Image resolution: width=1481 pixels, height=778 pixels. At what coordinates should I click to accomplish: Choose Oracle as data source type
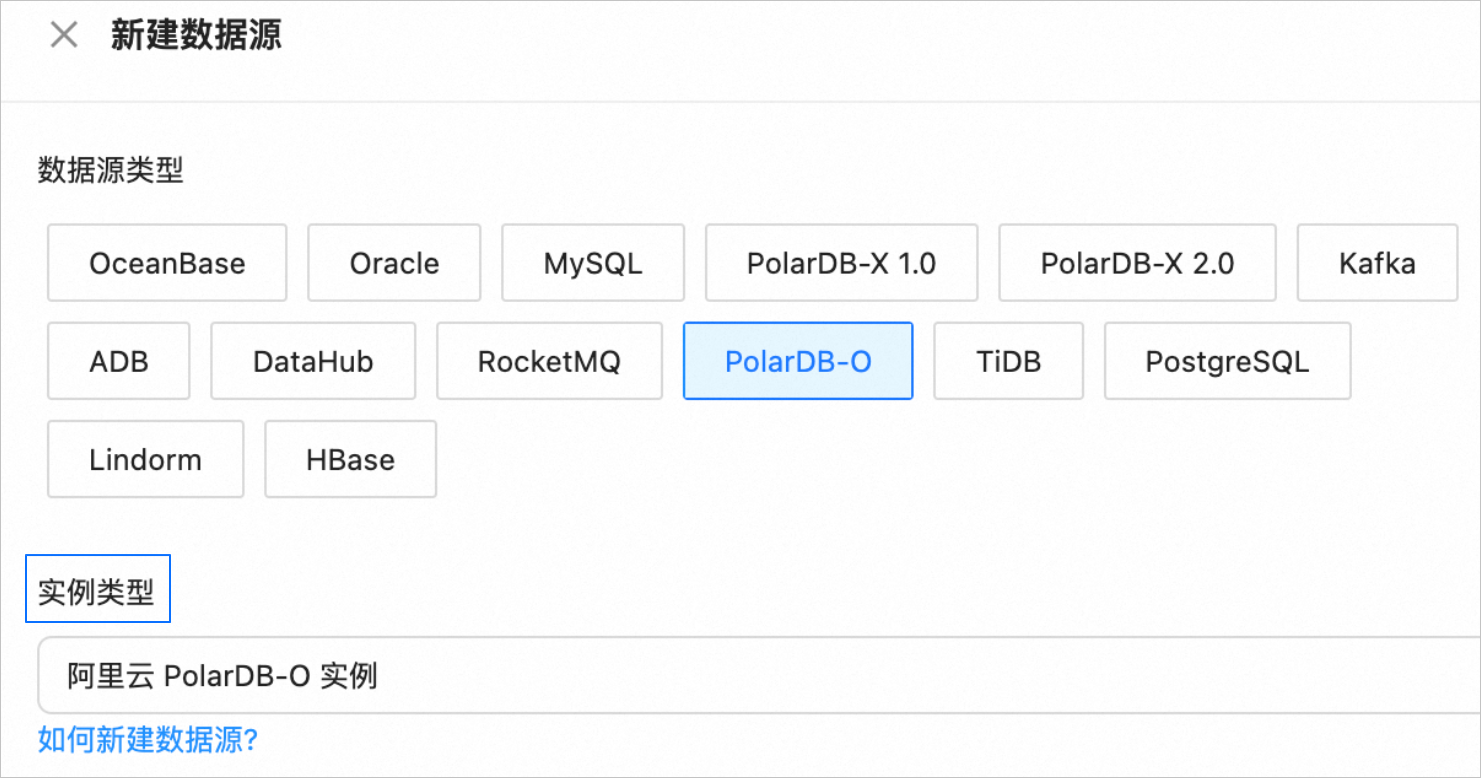(x=394, y=263)
